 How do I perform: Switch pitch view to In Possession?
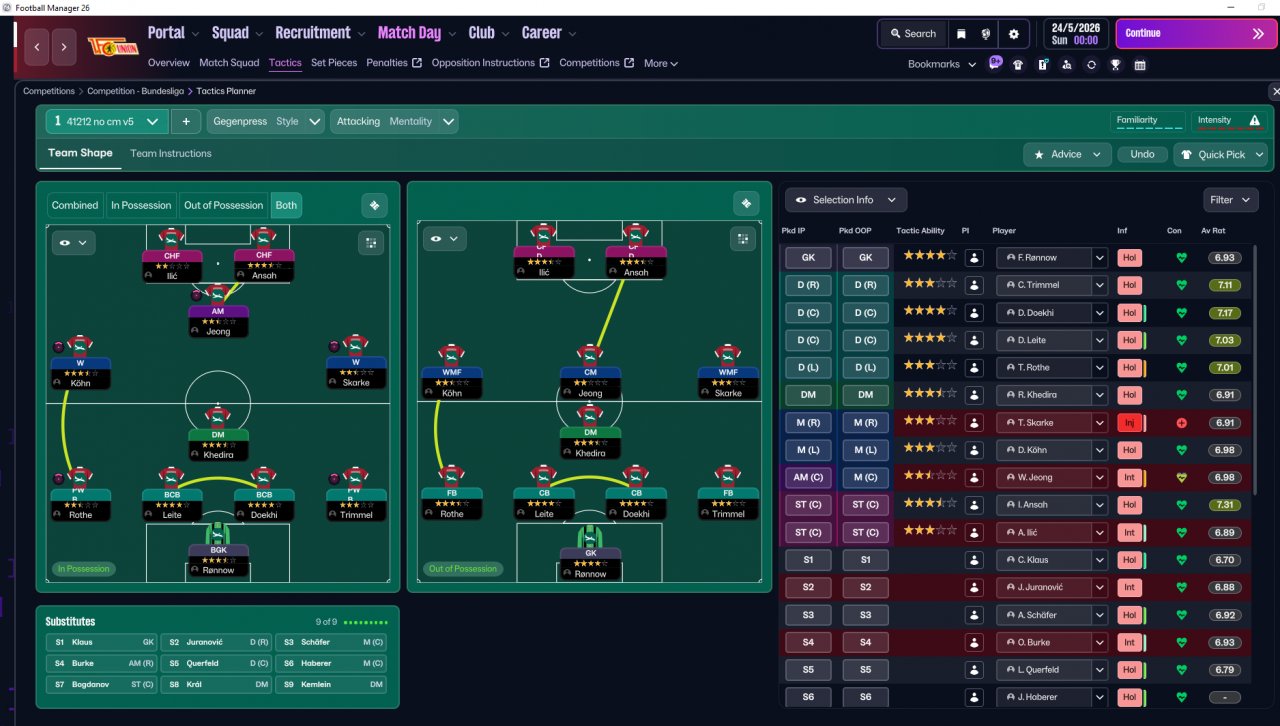tap(141, 205)
